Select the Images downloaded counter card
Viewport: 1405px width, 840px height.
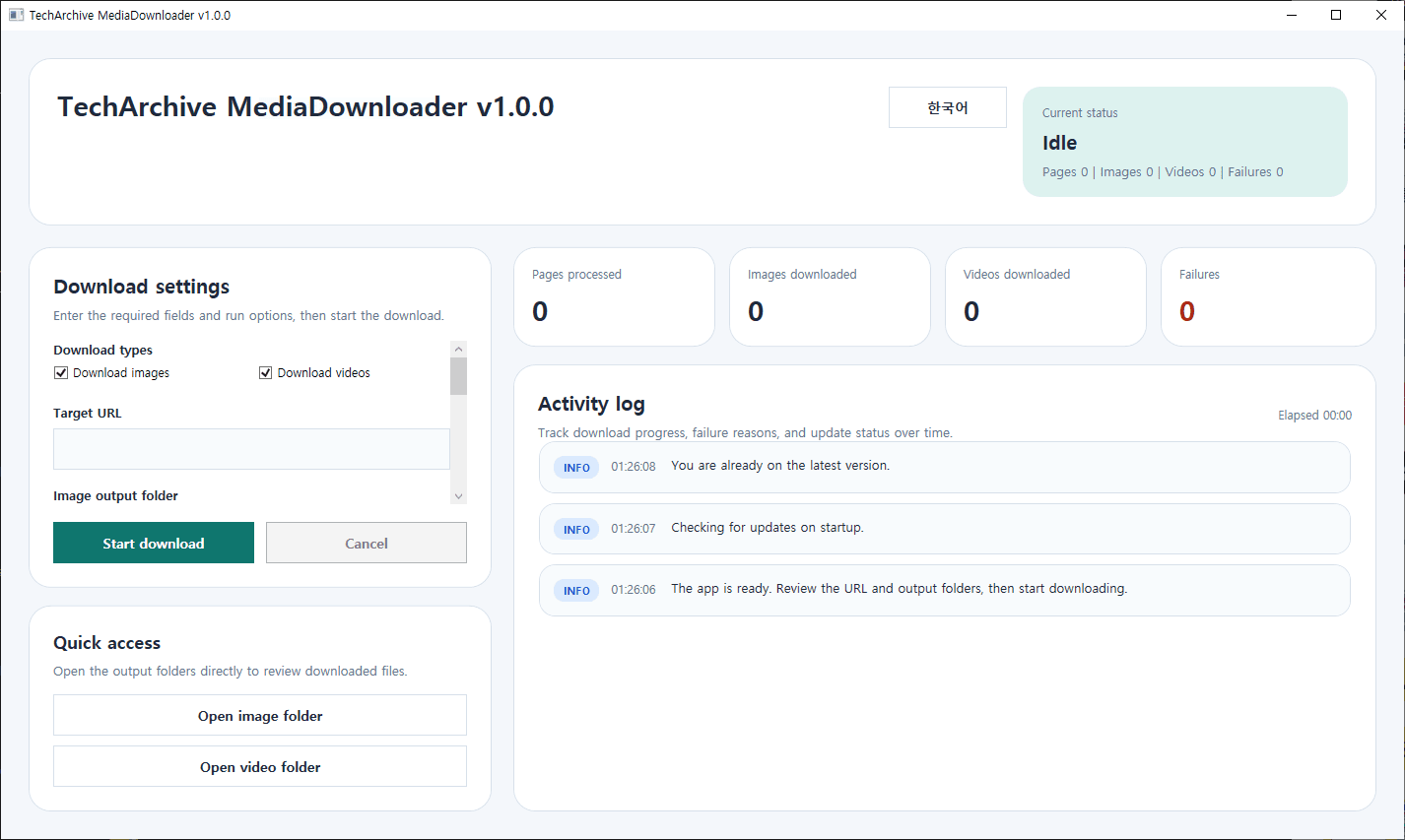click(830, 296)
